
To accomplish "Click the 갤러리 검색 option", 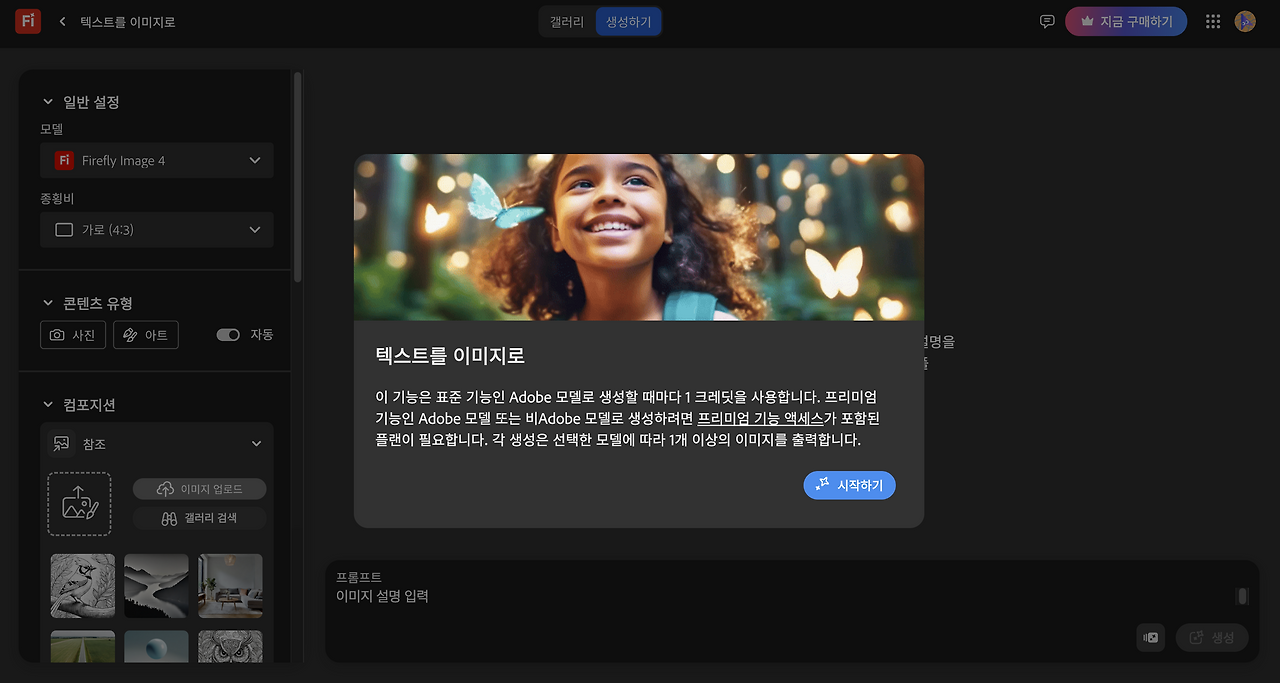I will click(x=198, y=518).
